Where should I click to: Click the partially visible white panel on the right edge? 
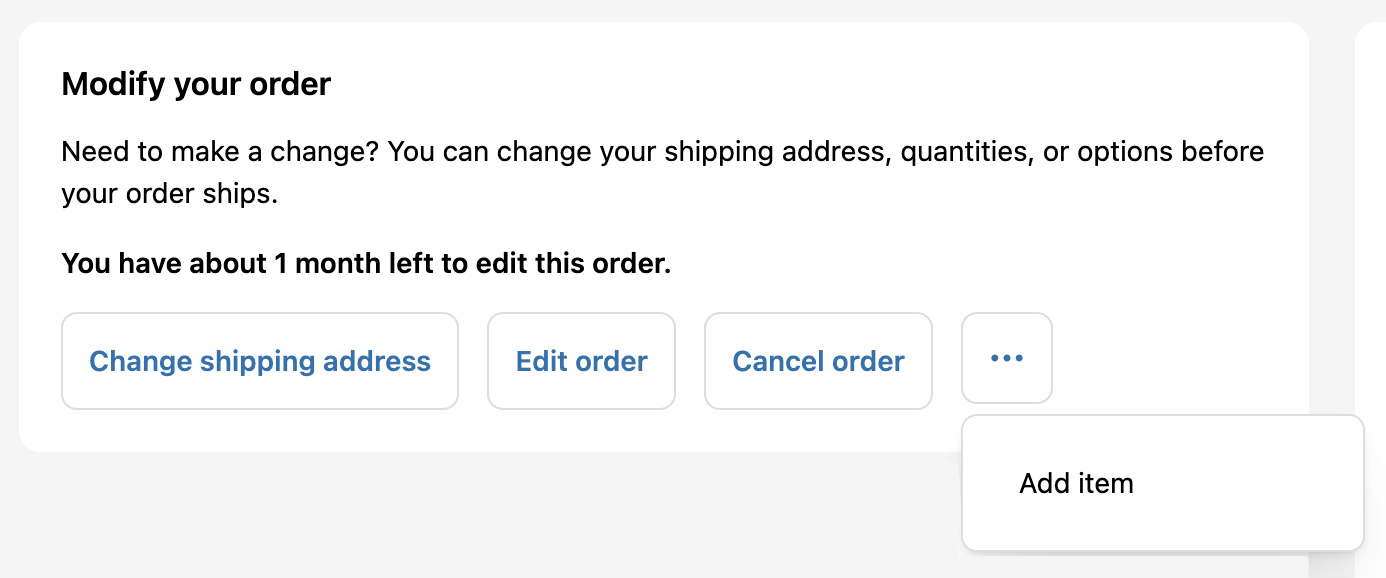[1372, 250]
